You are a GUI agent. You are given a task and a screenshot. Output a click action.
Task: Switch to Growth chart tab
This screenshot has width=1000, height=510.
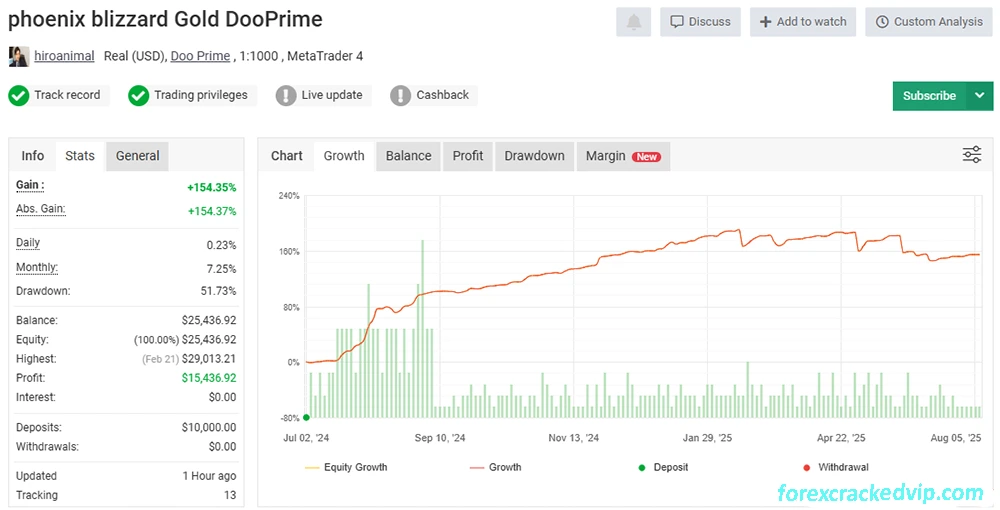pyautogui.click(x=344, y=156)
